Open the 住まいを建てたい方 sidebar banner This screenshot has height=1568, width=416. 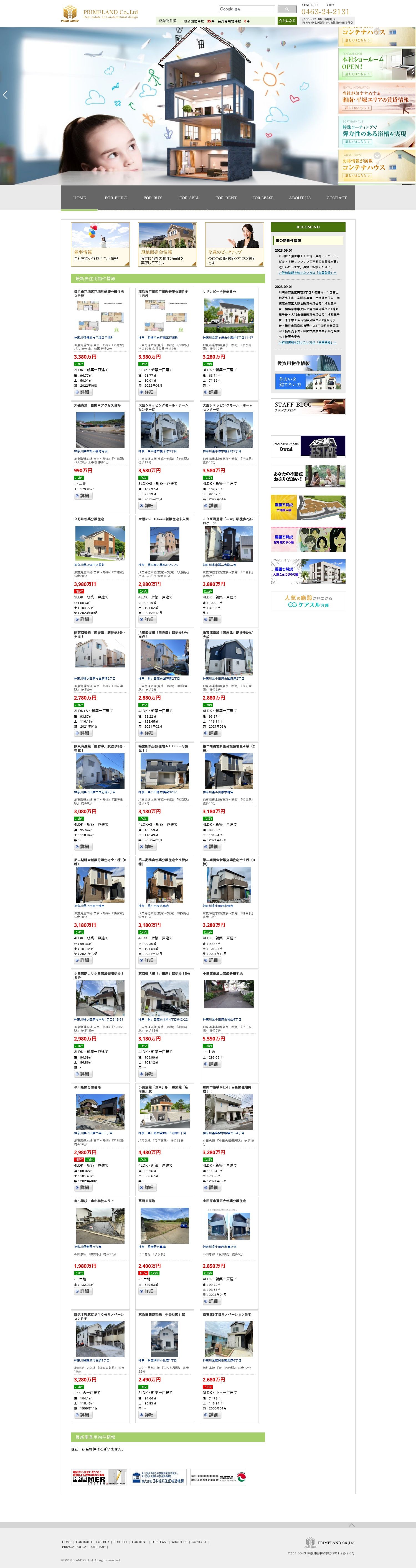(308, 382)
